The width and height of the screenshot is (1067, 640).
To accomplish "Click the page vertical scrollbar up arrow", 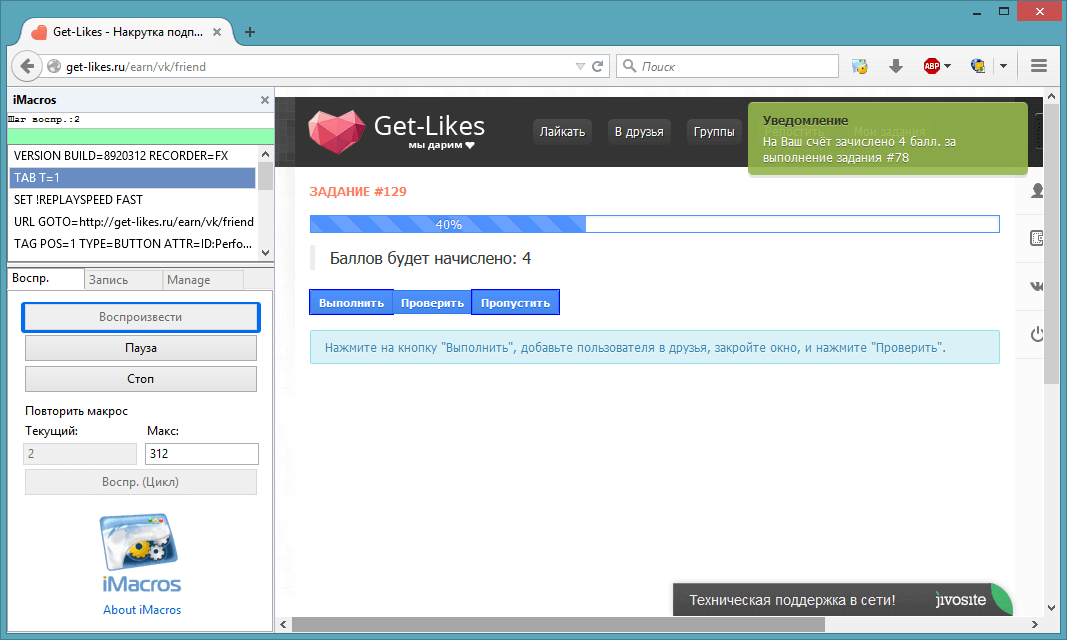I will click(x=1051, y=97).
